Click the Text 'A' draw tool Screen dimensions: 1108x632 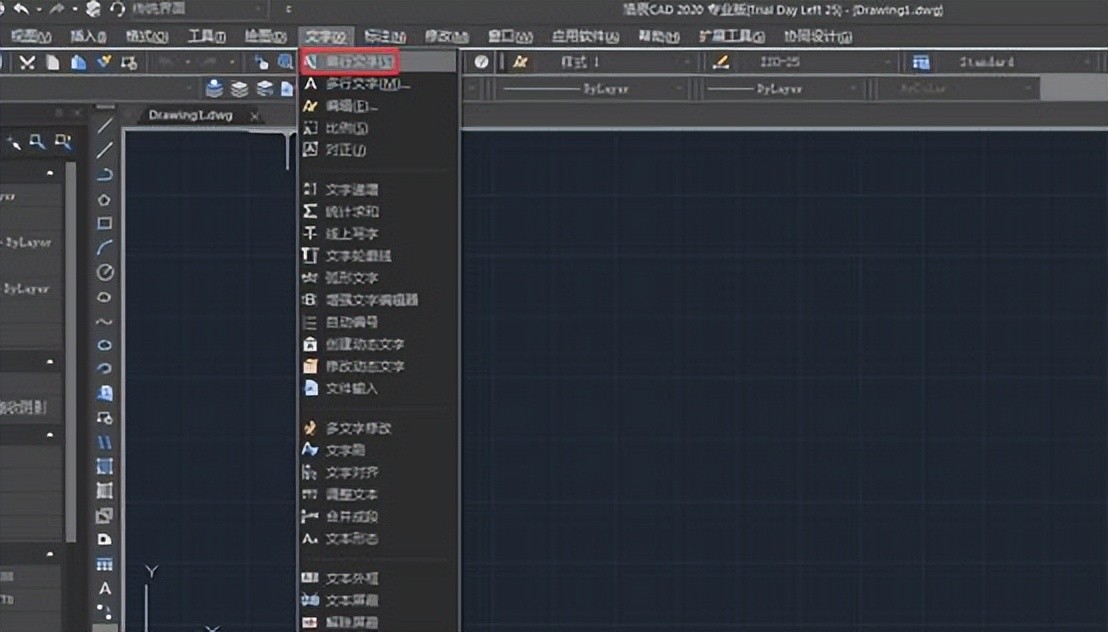pos(104,588)
